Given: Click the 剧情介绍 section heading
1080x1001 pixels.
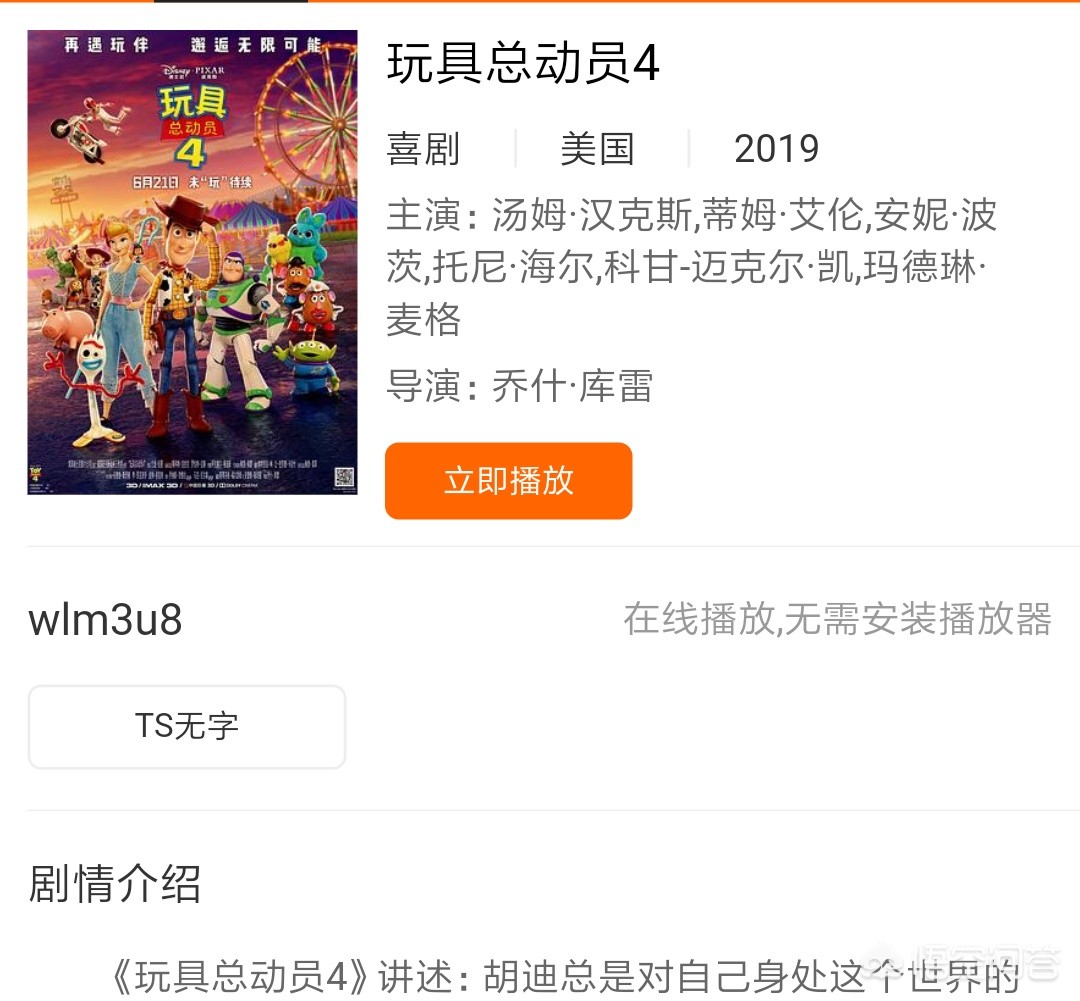Looking at the screenshot, I should [x=114, y=883].
